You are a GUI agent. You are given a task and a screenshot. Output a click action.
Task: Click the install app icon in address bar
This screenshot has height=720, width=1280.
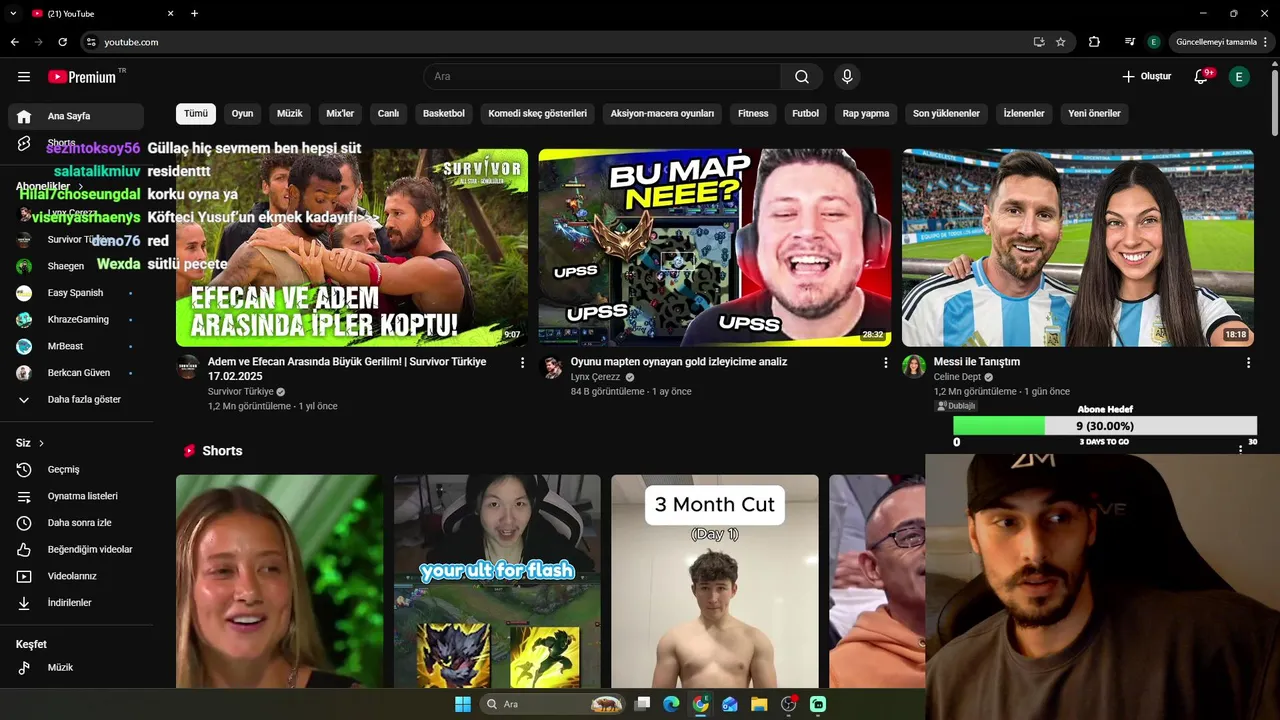(x=1039, y=42)
